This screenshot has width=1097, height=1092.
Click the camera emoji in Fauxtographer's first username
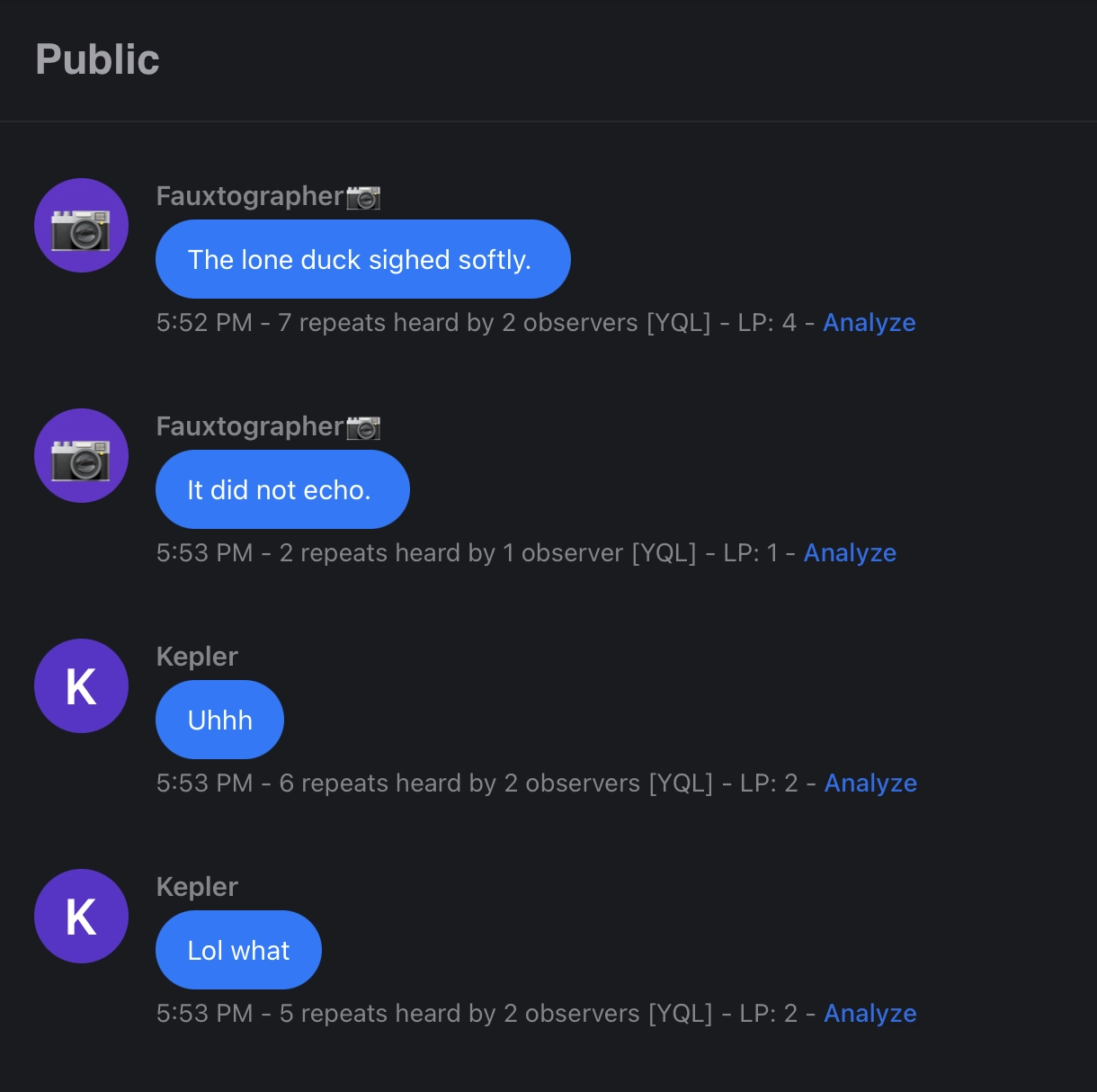[x=364, y=196]
